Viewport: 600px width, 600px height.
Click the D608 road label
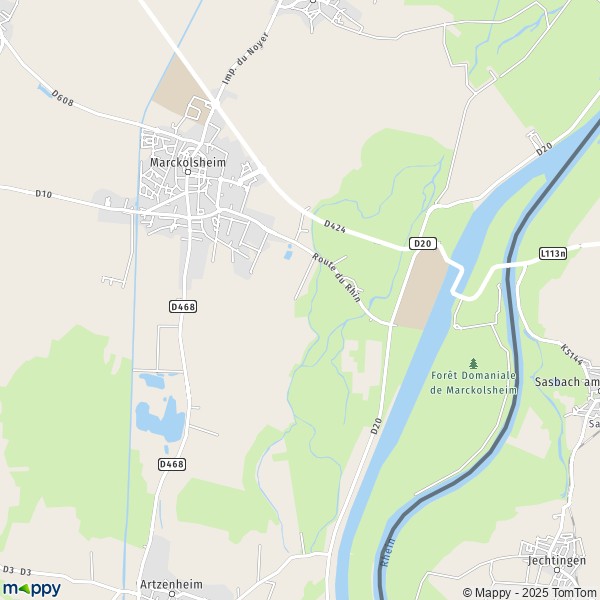click(x=62, y=98)
